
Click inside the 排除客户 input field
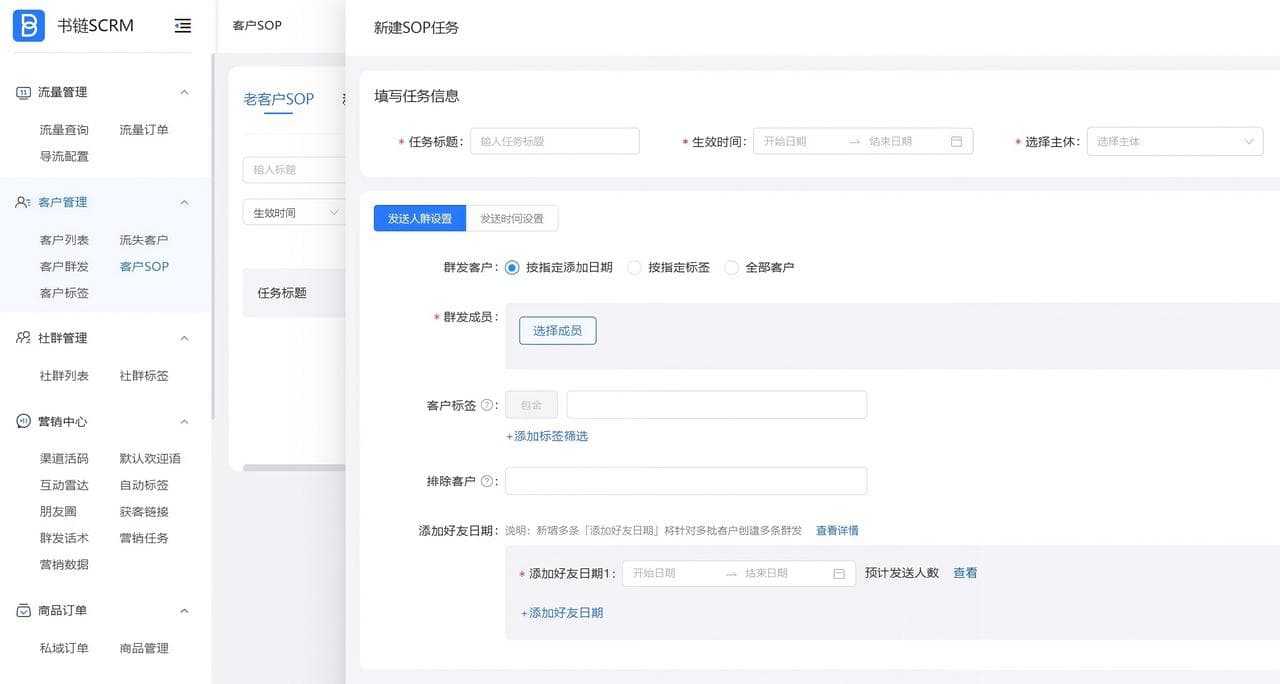click(685, 481)
